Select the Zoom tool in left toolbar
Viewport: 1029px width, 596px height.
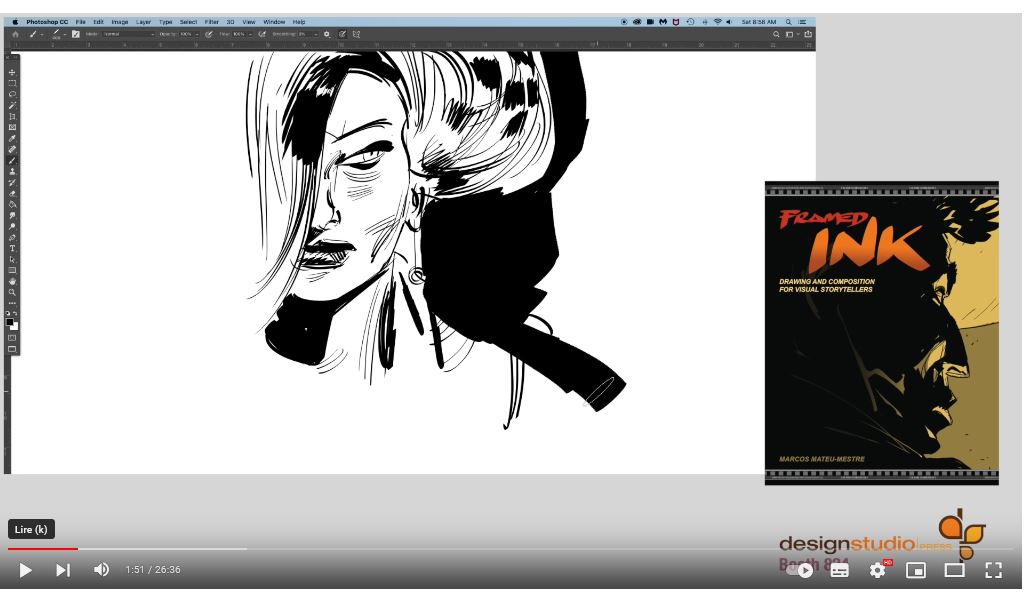click(x=12, y=292)
